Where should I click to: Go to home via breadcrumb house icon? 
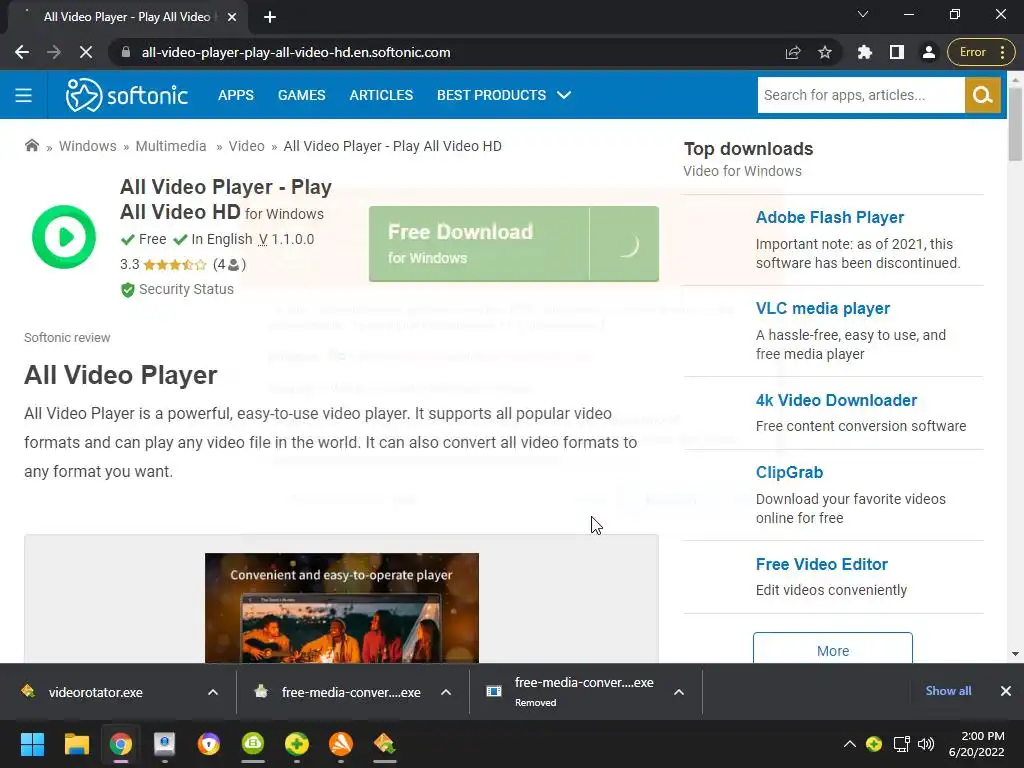coord(31,146)
